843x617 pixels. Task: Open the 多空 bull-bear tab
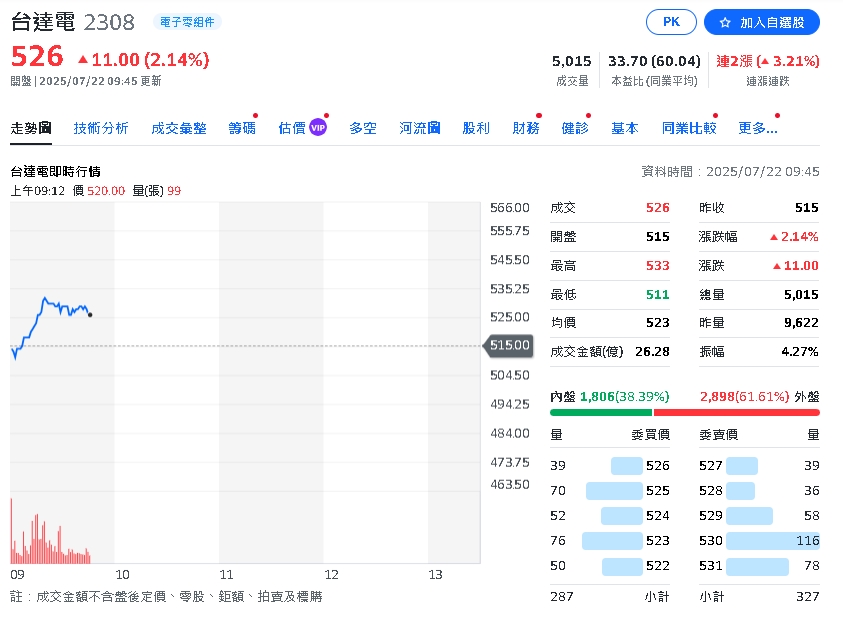[x=363, y=128]
